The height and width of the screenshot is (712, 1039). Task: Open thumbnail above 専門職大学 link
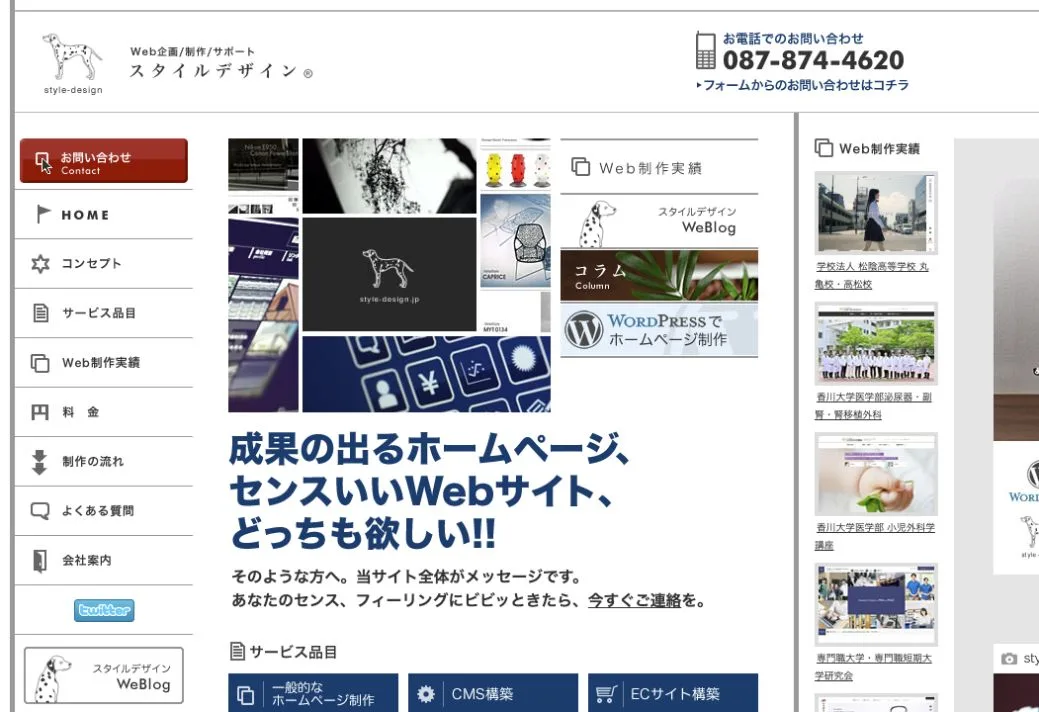(876, 605)
